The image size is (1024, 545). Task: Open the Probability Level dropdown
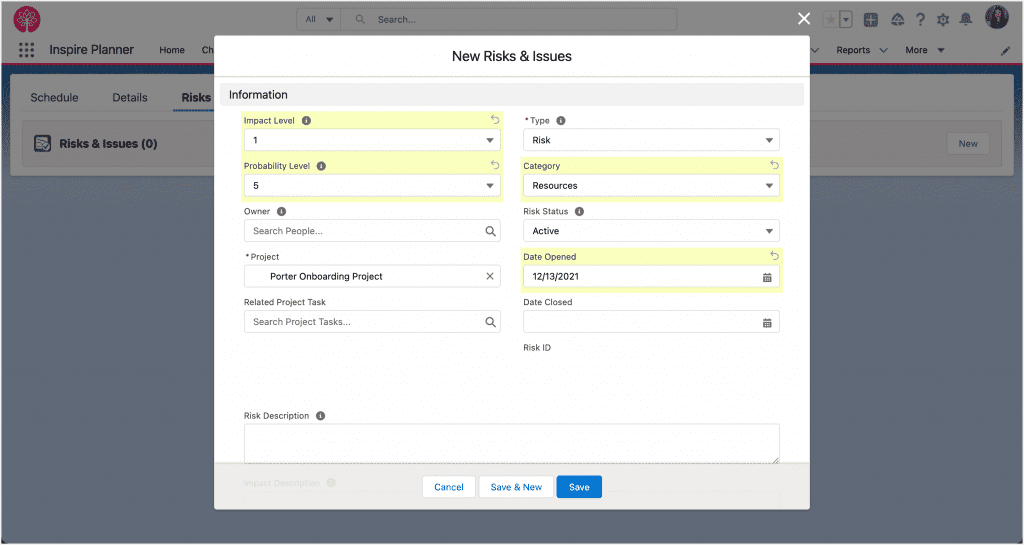pos(372,185)
